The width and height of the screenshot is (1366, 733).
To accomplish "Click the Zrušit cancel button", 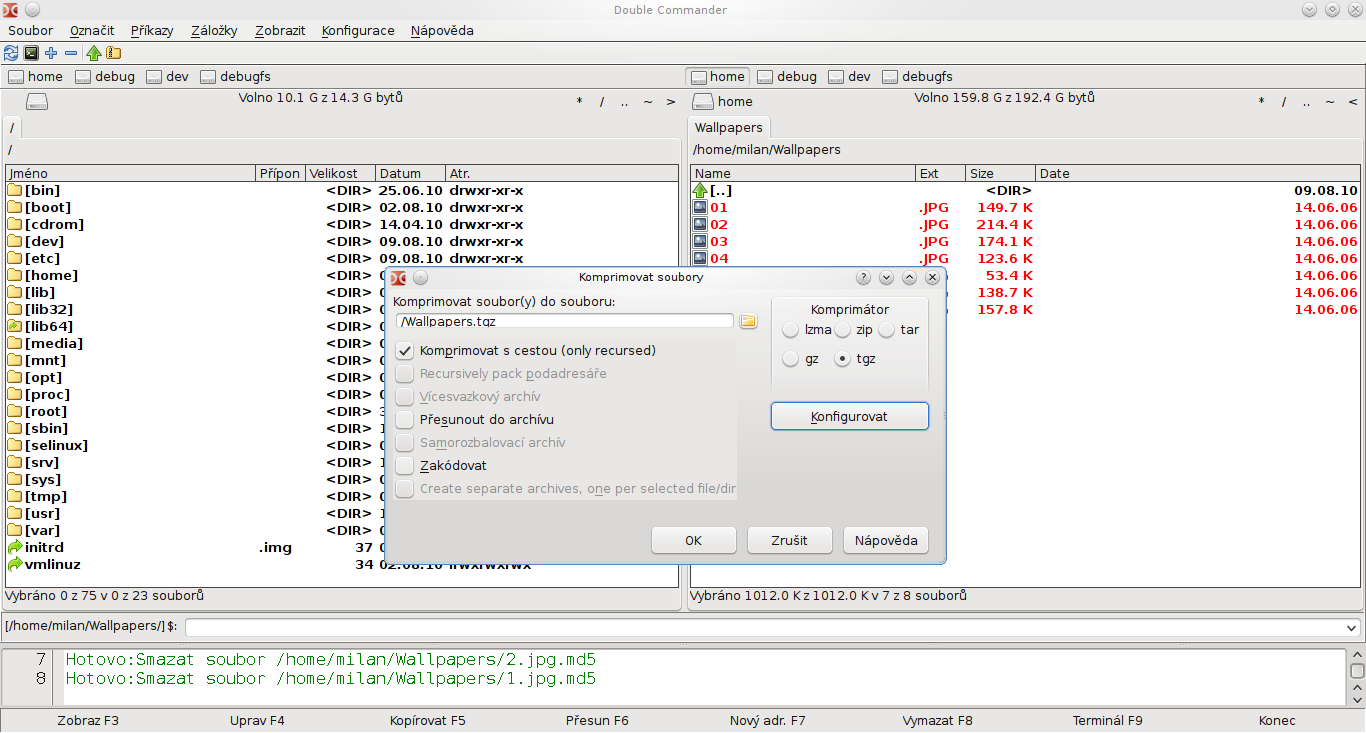I will [x=790, y=540].
